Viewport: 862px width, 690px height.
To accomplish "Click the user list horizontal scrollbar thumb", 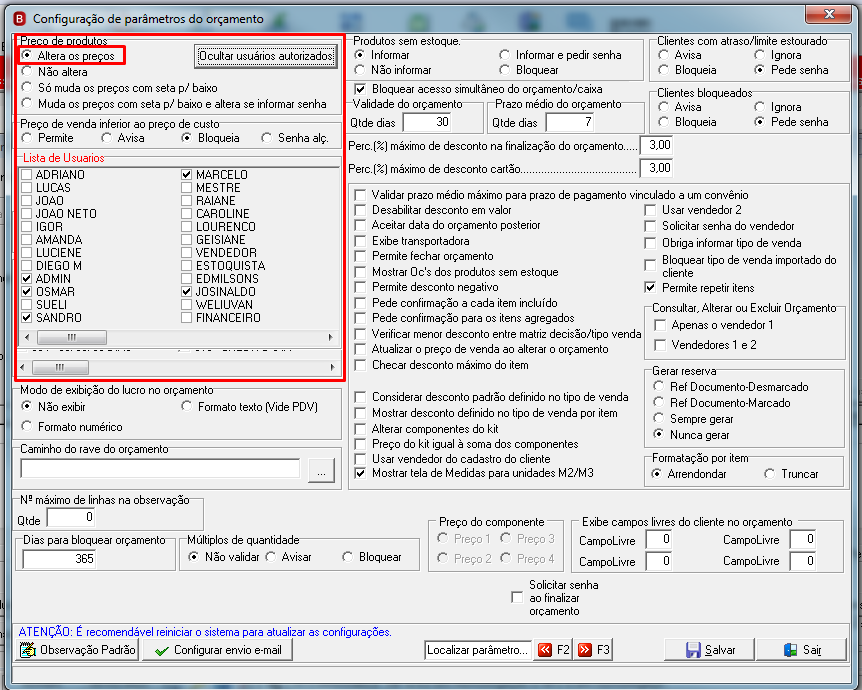I will [72, 337].
